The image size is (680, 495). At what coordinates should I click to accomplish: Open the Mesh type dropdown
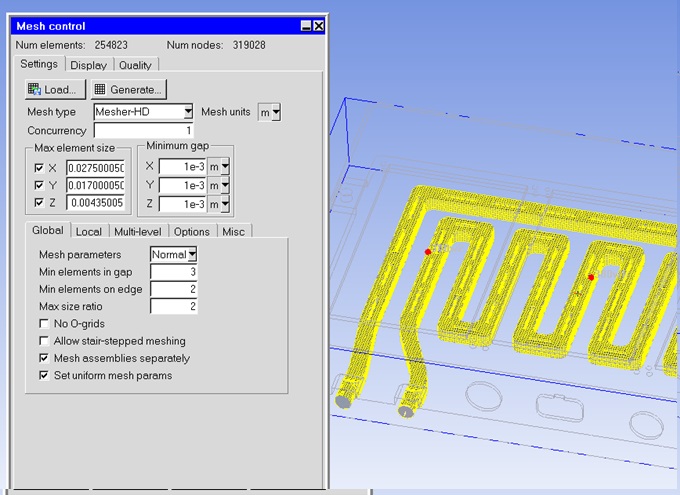coord(187,113)
